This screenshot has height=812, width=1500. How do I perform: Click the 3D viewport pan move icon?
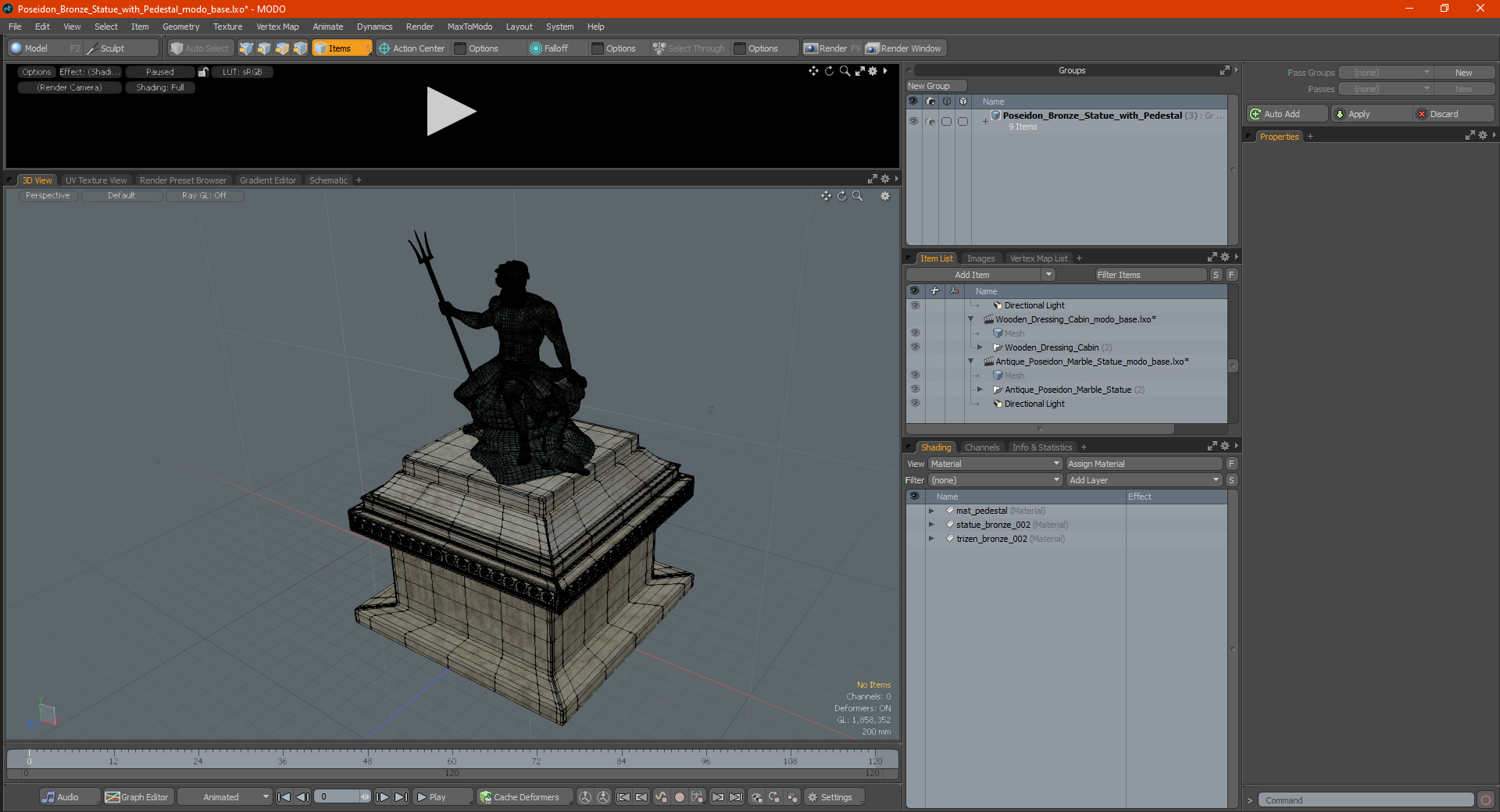[x=827, y=196]
